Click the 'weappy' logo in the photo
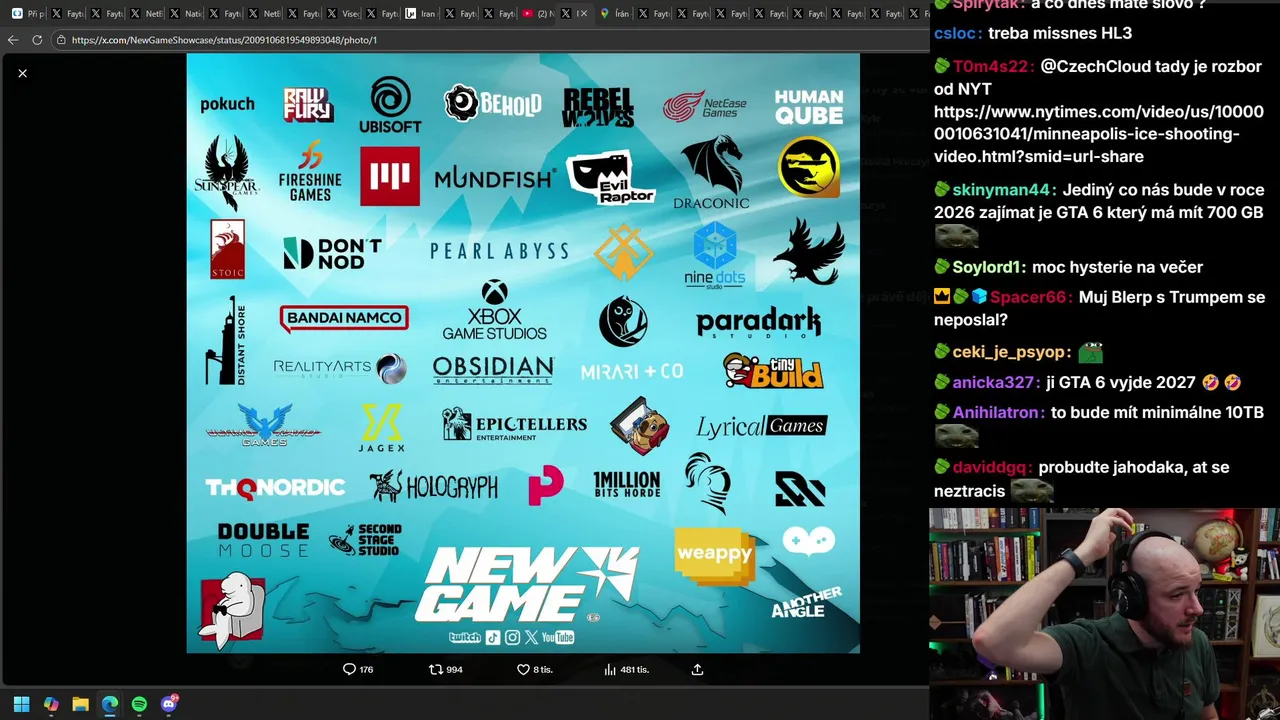Viewport: 1280px width, 720px height. pyautogui.click(x=714, y=555)
